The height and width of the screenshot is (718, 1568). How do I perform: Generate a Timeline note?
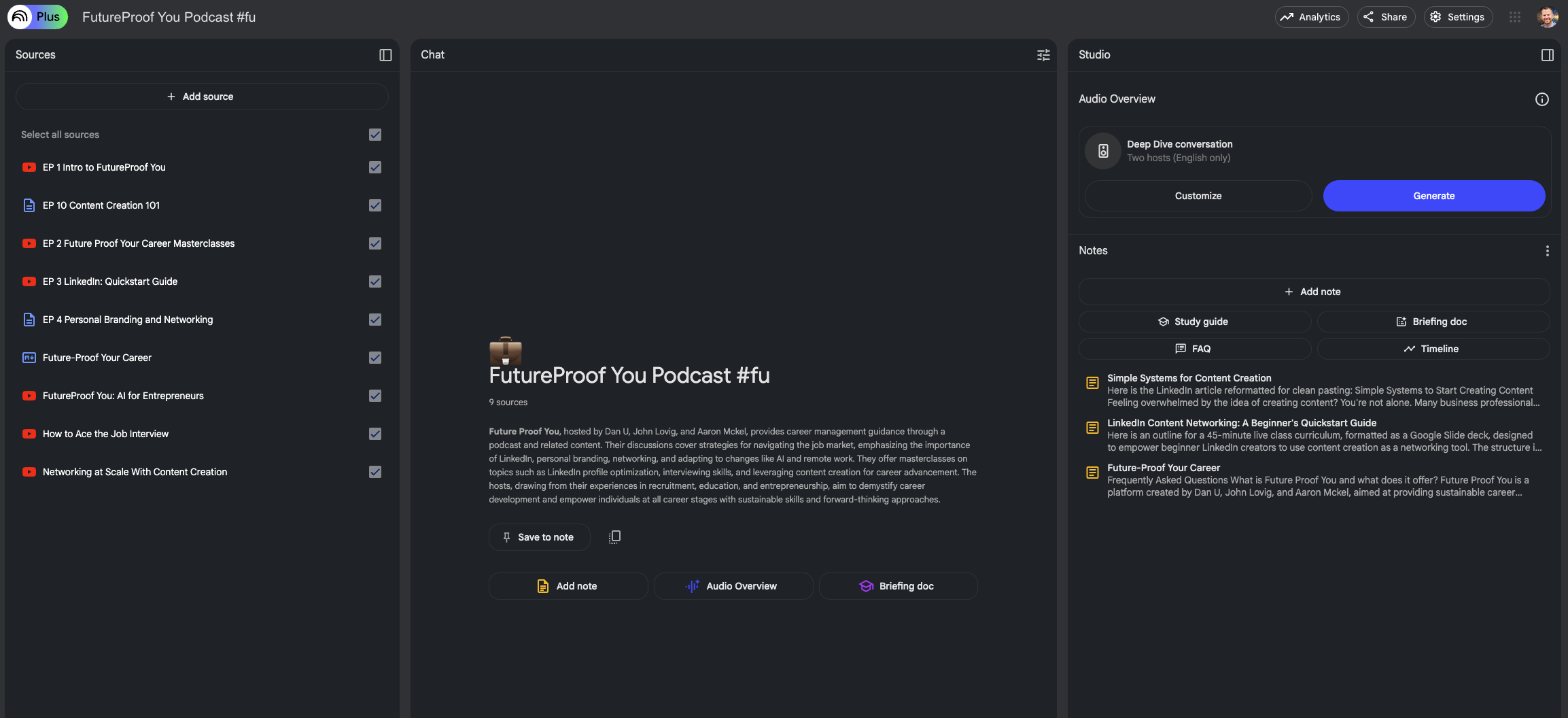click(1433, 349)
